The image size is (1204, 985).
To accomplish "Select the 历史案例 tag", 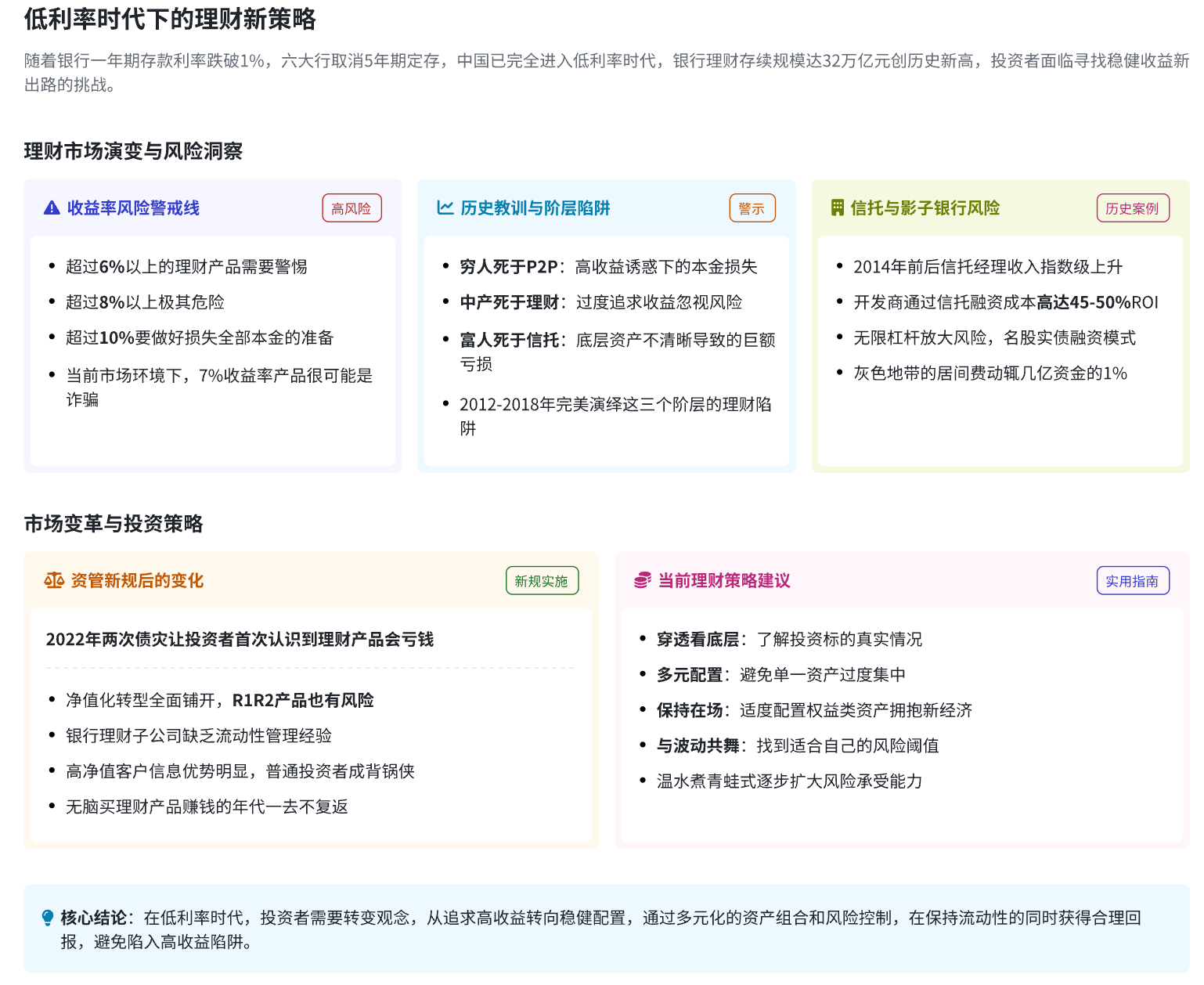I will click(x=1132, y=208).
